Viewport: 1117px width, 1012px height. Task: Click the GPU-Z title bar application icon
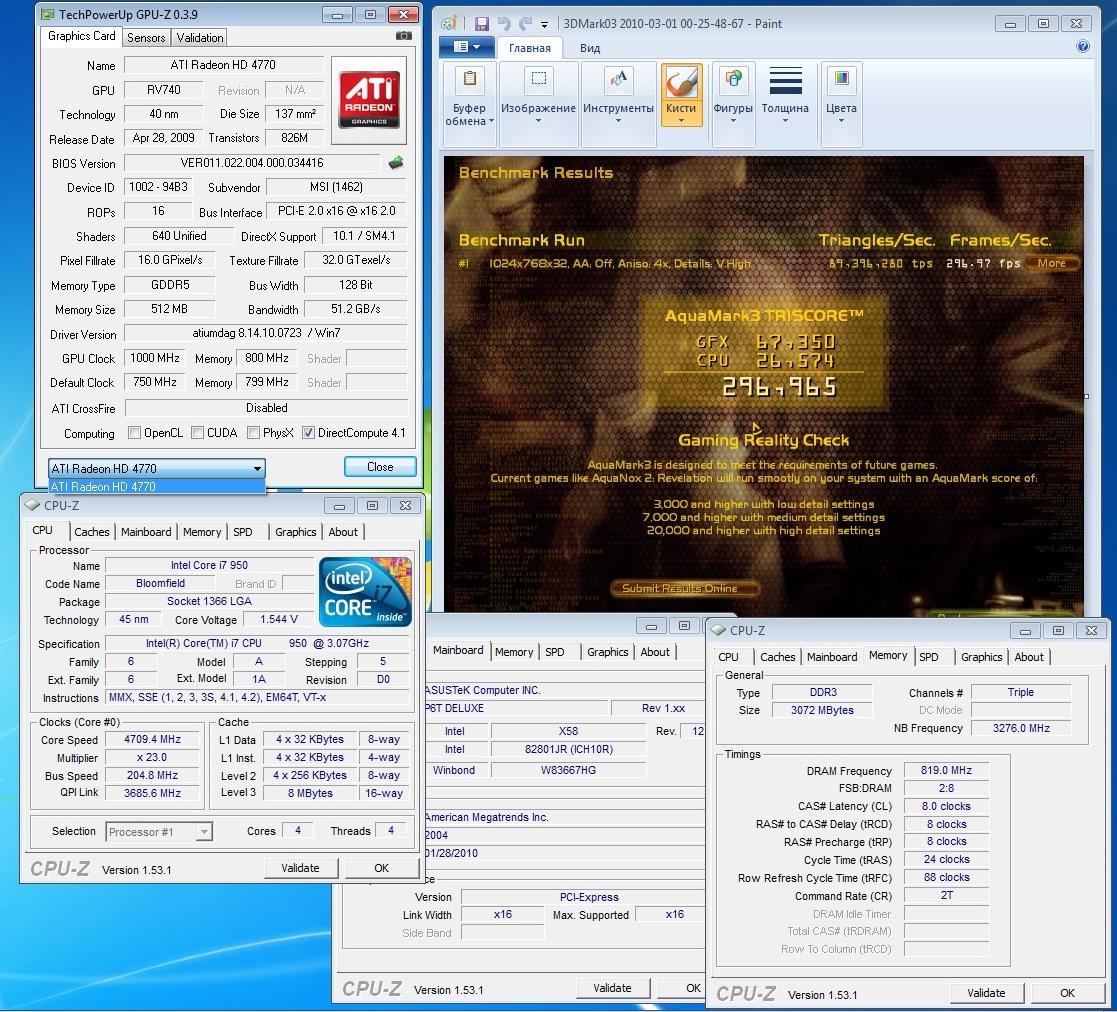click(48, 14)
